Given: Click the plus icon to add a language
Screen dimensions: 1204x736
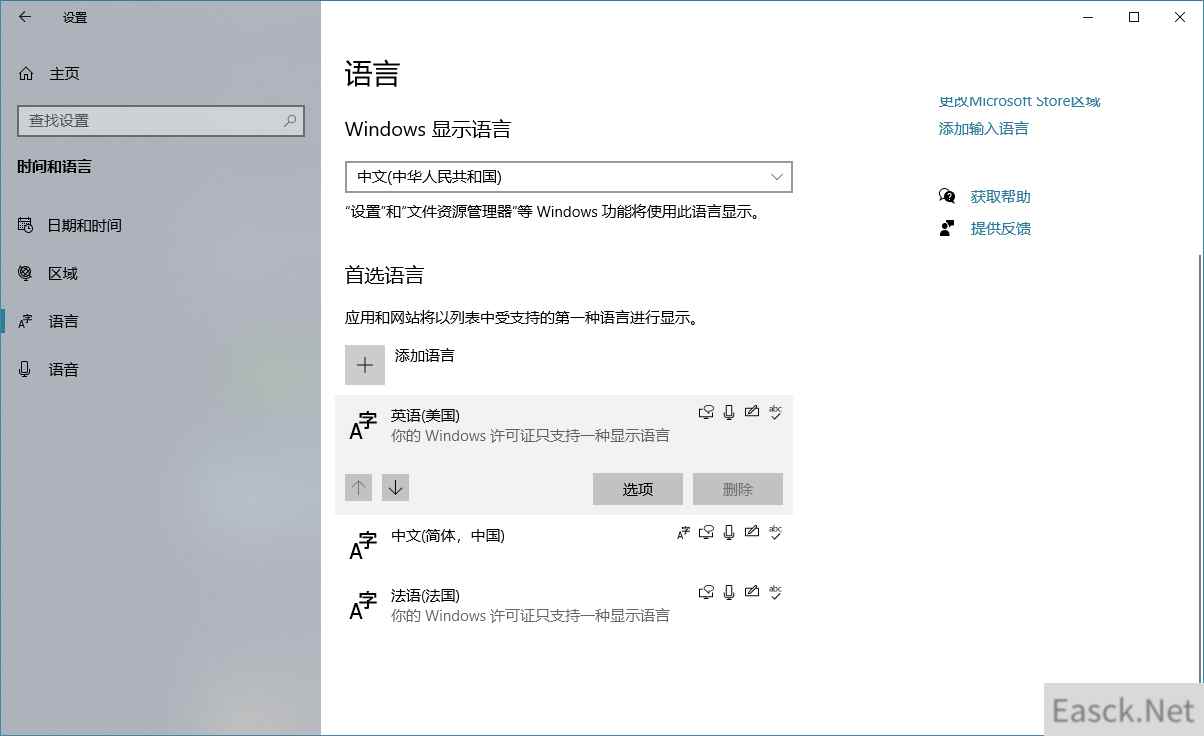Looking at the screenshot, I should pyautogui.click(x=365, y=365).
